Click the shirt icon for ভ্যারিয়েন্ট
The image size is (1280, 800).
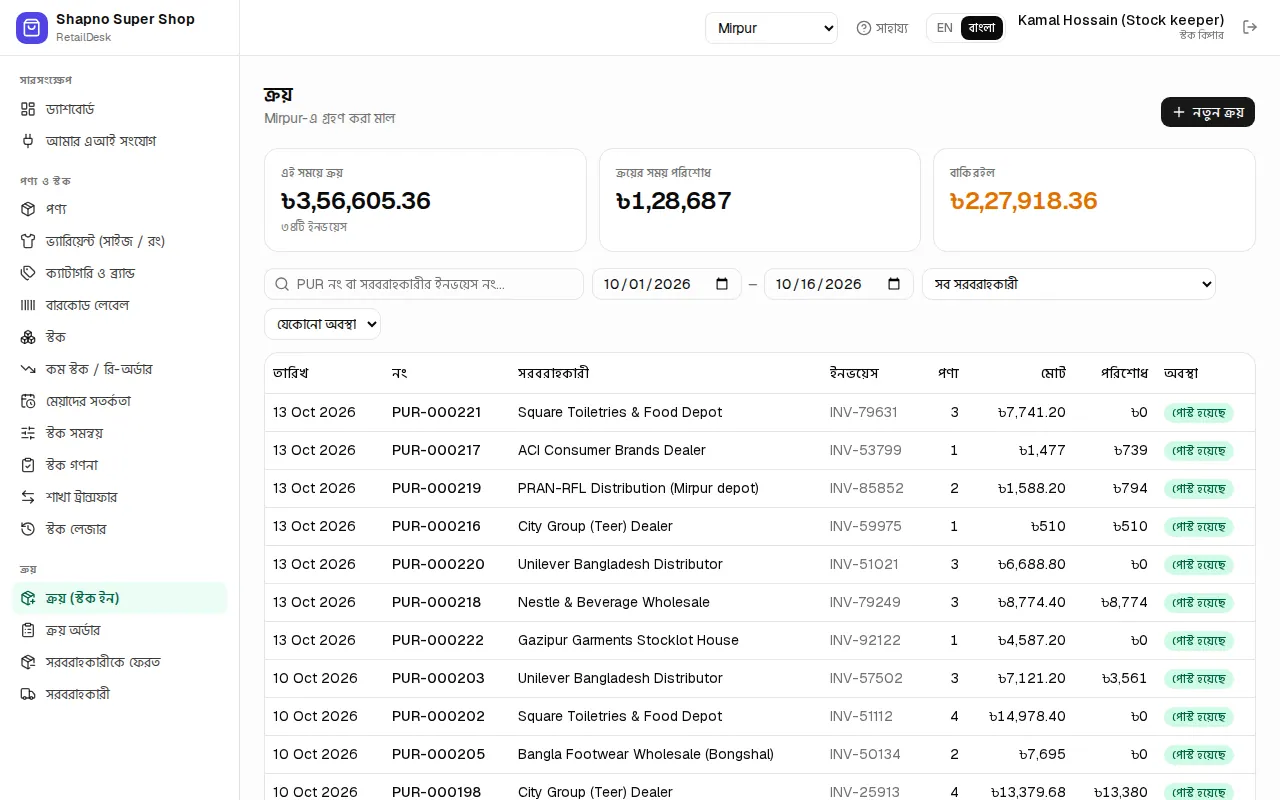pos(28,241)
